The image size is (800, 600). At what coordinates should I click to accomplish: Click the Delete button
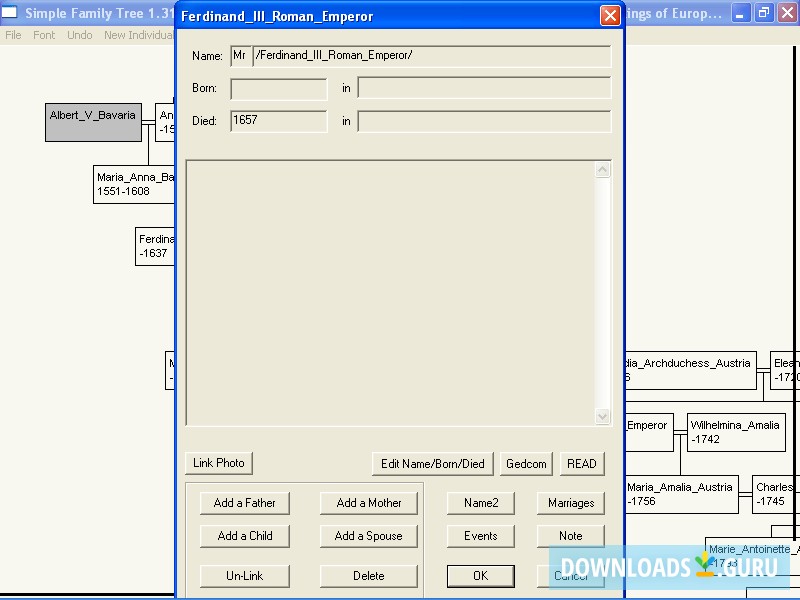coord(369,576)
